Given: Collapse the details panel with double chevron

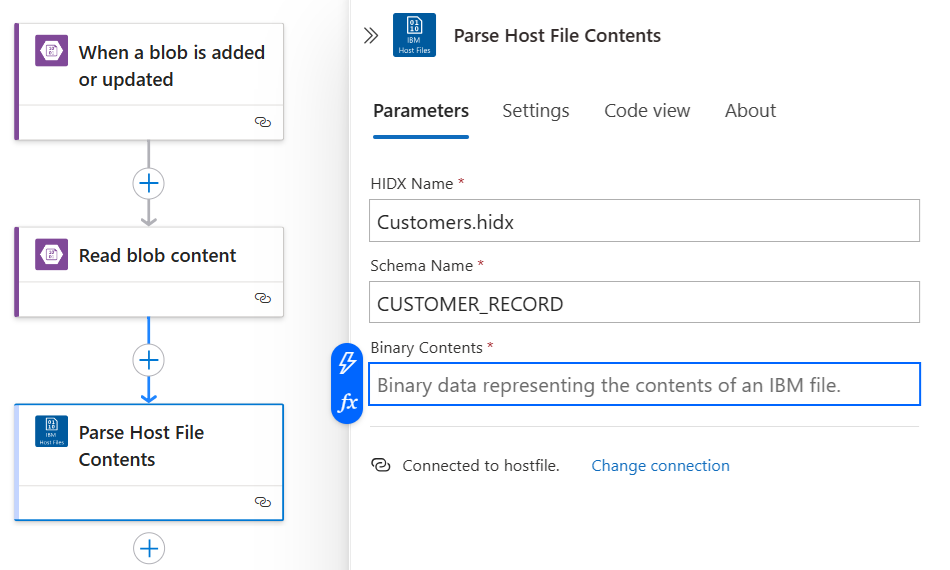Looking at the screenshot, I should click(x=371, y=36).
